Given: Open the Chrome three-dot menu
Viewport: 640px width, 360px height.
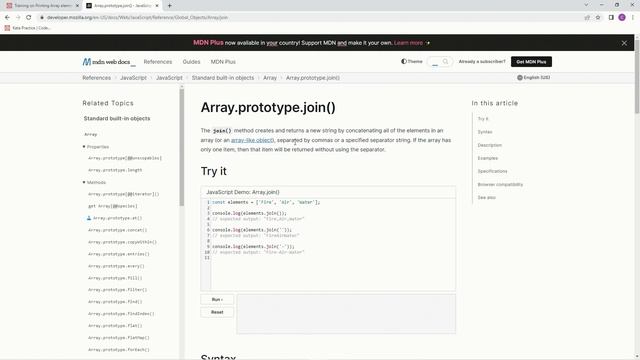Looking at the screenshot, I should tap(633, 18).
